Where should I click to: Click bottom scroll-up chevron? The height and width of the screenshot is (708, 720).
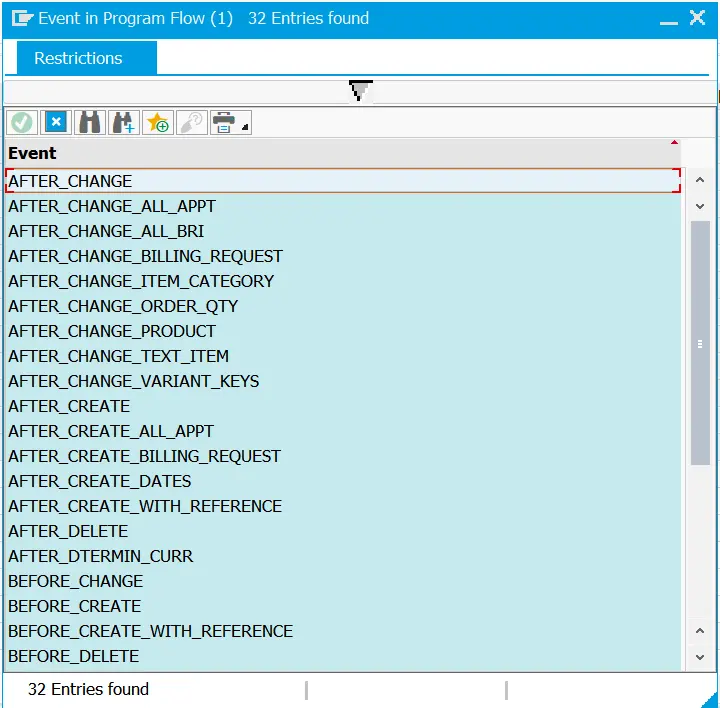pyautogui.click(x=700, y=631)
